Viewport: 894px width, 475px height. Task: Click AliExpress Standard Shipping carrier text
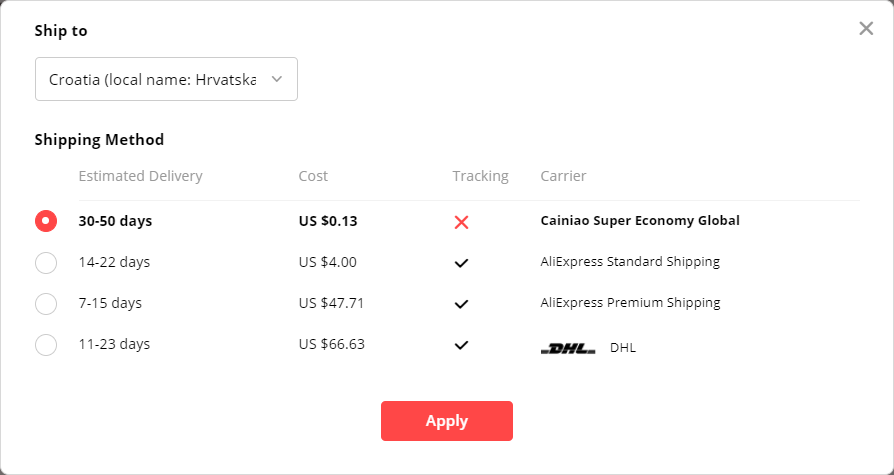[630, 262]
